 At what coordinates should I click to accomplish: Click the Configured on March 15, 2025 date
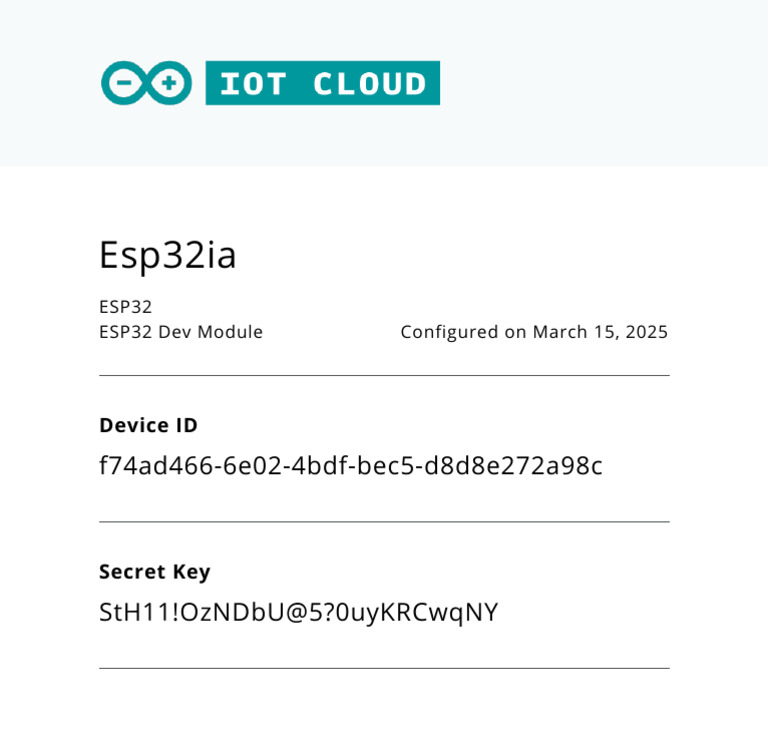[534, 332]
